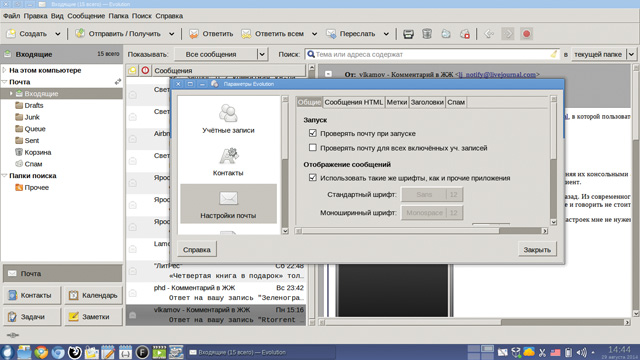
Task: Open the Send / Receive dropdown arrow
Action: pyautogui.click(x=171, y=34)
